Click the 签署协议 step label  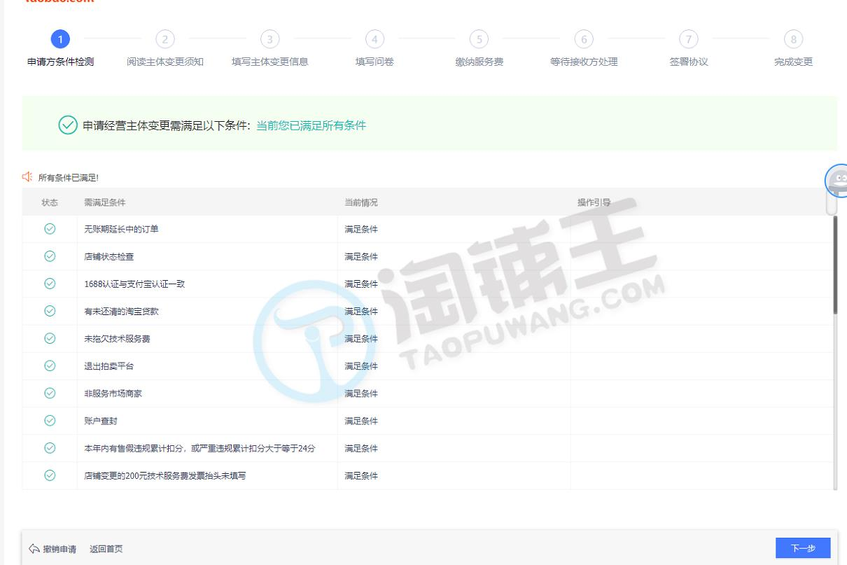tap(689, 62)
